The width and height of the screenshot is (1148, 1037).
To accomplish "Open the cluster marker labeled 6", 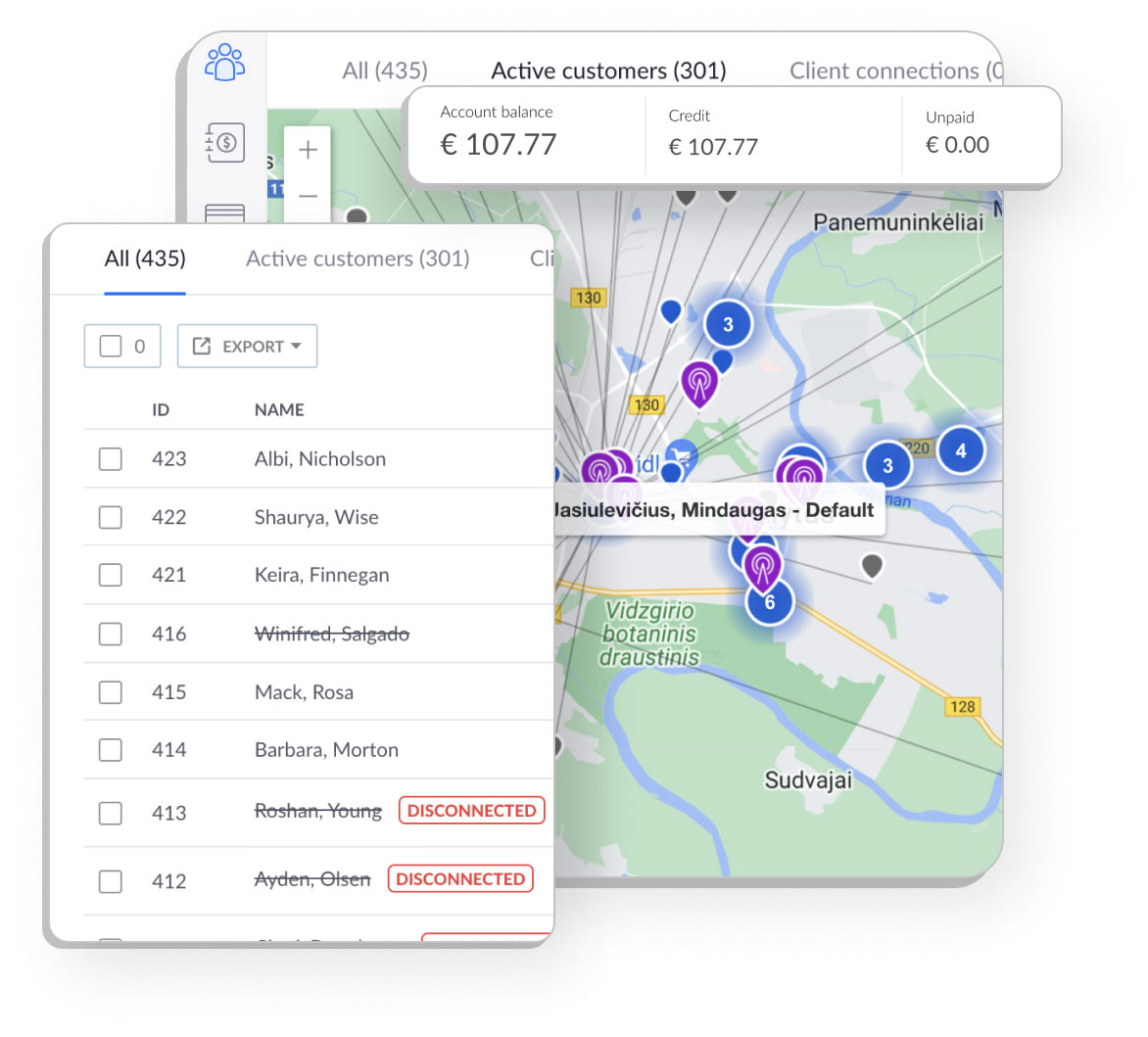I will [769, 602].
